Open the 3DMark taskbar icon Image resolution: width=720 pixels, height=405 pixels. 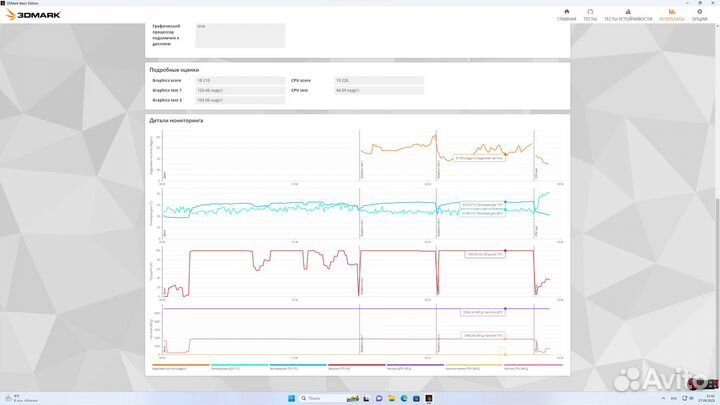tap(428, 398)
